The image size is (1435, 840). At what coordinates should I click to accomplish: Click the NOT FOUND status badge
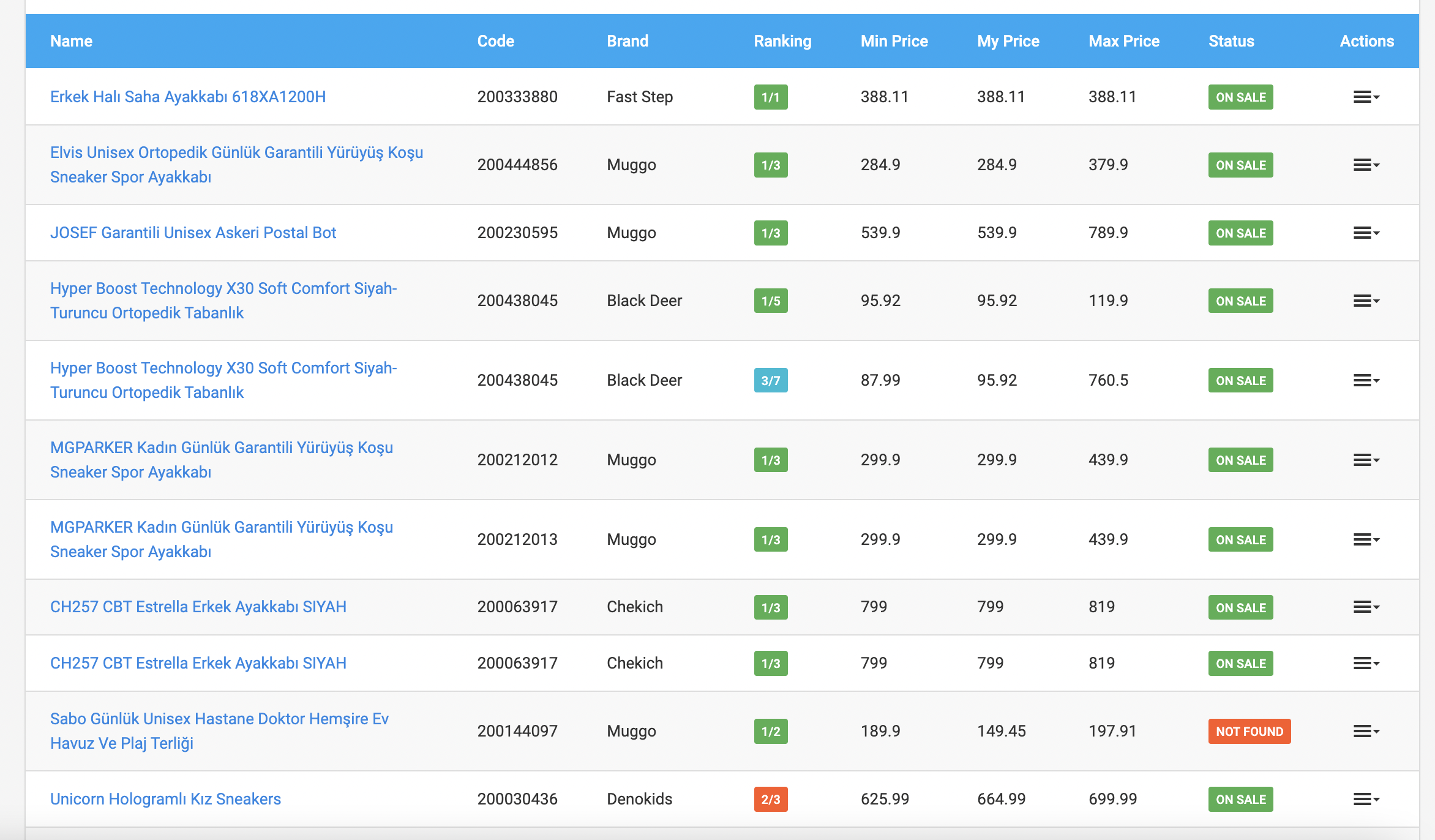(1249, 731)
